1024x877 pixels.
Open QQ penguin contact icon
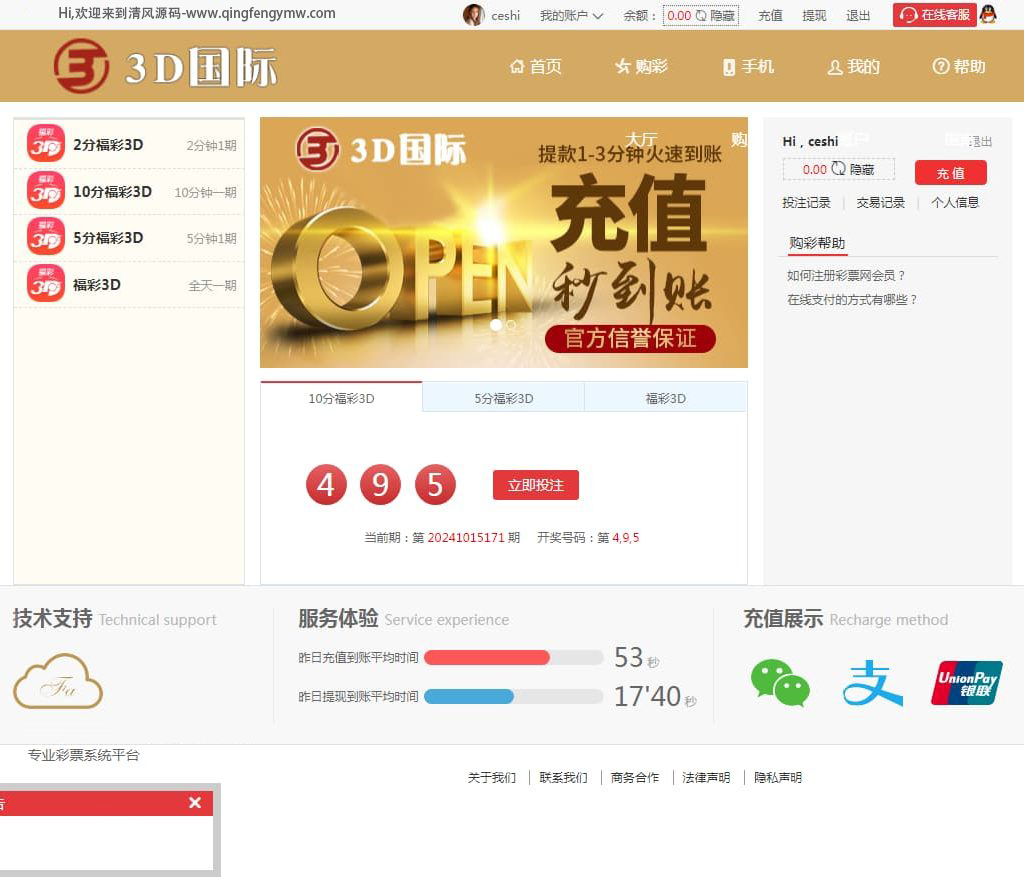tap(988, 15)
